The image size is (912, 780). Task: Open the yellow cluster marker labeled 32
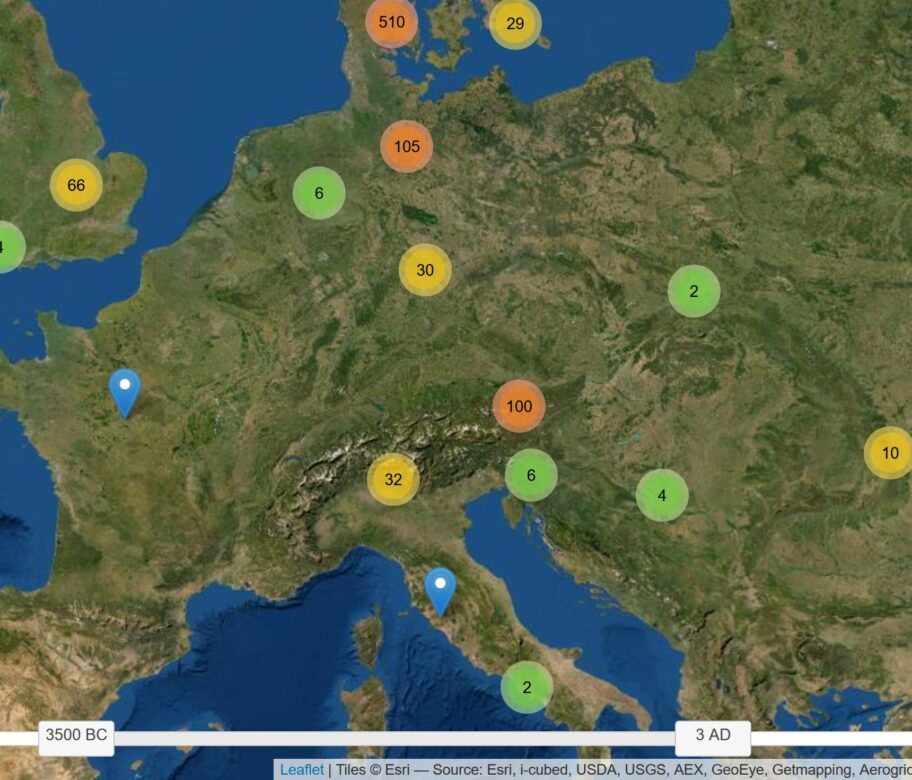[x=393, y=479]
